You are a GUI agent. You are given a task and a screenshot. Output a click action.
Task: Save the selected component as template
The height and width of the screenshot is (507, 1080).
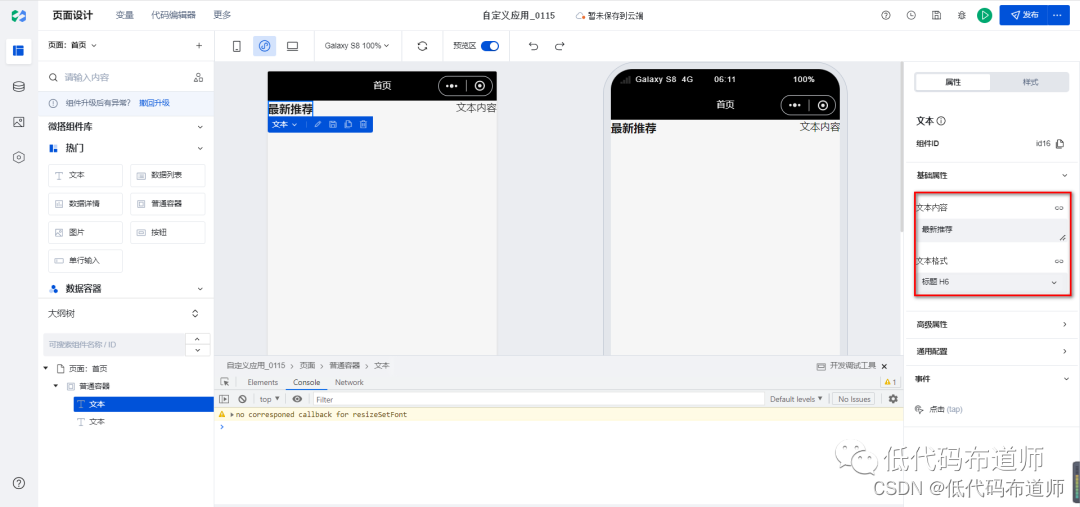pyautogui.click(x=333, y=125)
